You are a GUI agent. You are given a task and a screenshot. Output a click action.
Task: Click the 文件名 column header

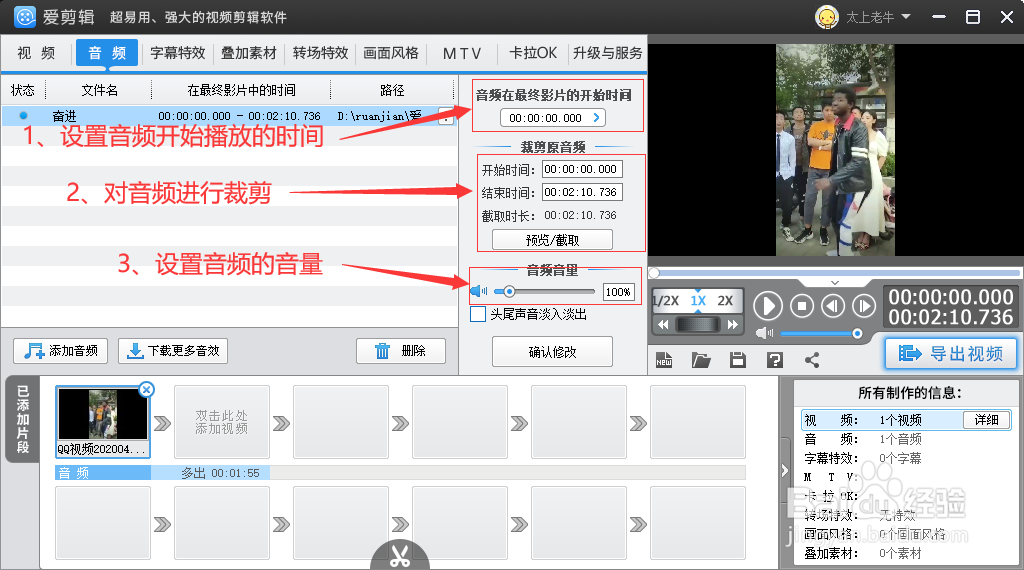click(99, 90)
